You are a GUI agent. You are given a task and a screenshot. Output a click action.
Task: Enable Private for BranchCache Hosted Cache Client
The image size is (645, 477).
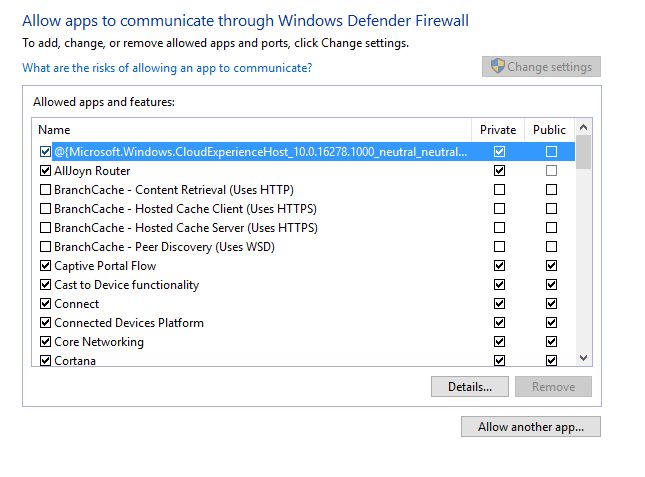[499, 208]
